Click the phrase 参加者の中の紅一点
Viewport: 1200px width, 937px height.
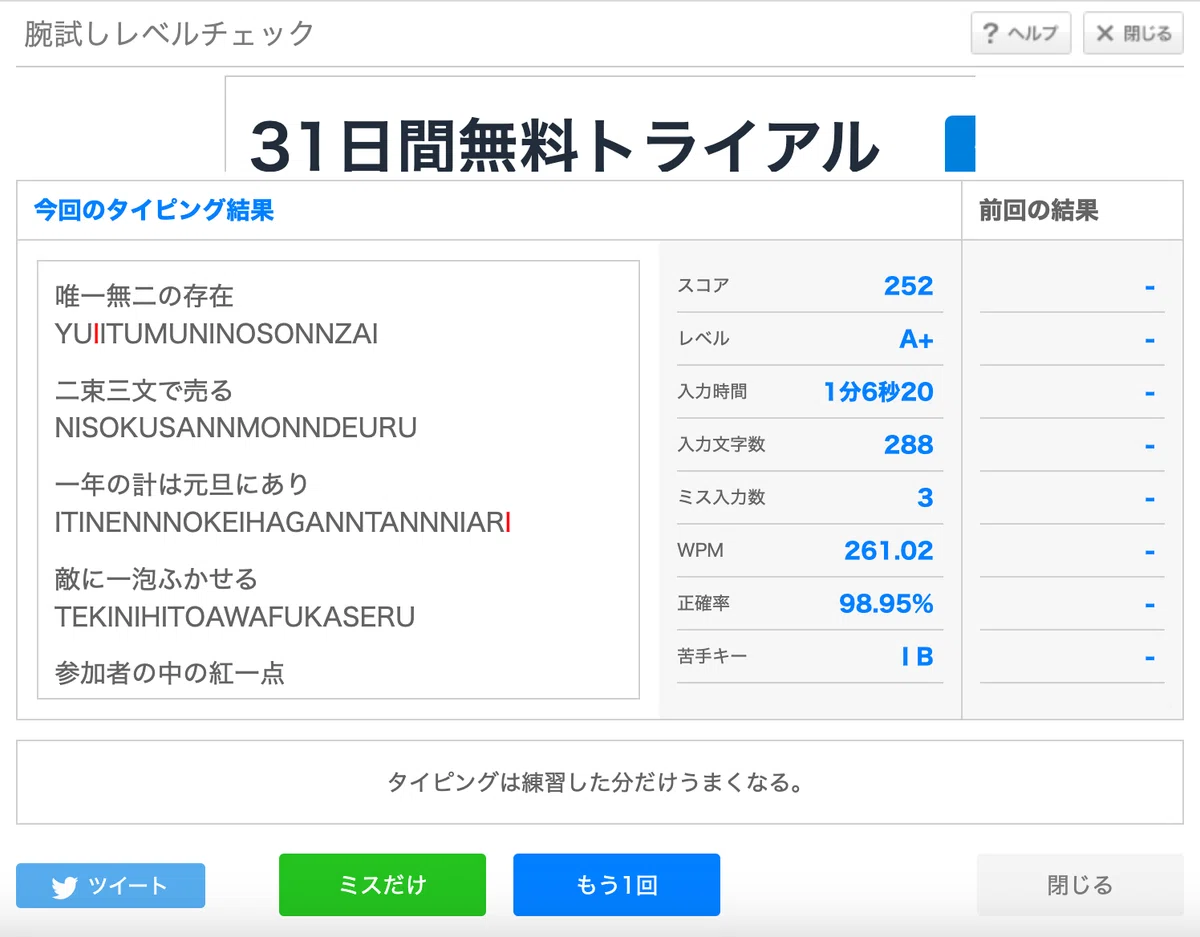pos(170,672)
